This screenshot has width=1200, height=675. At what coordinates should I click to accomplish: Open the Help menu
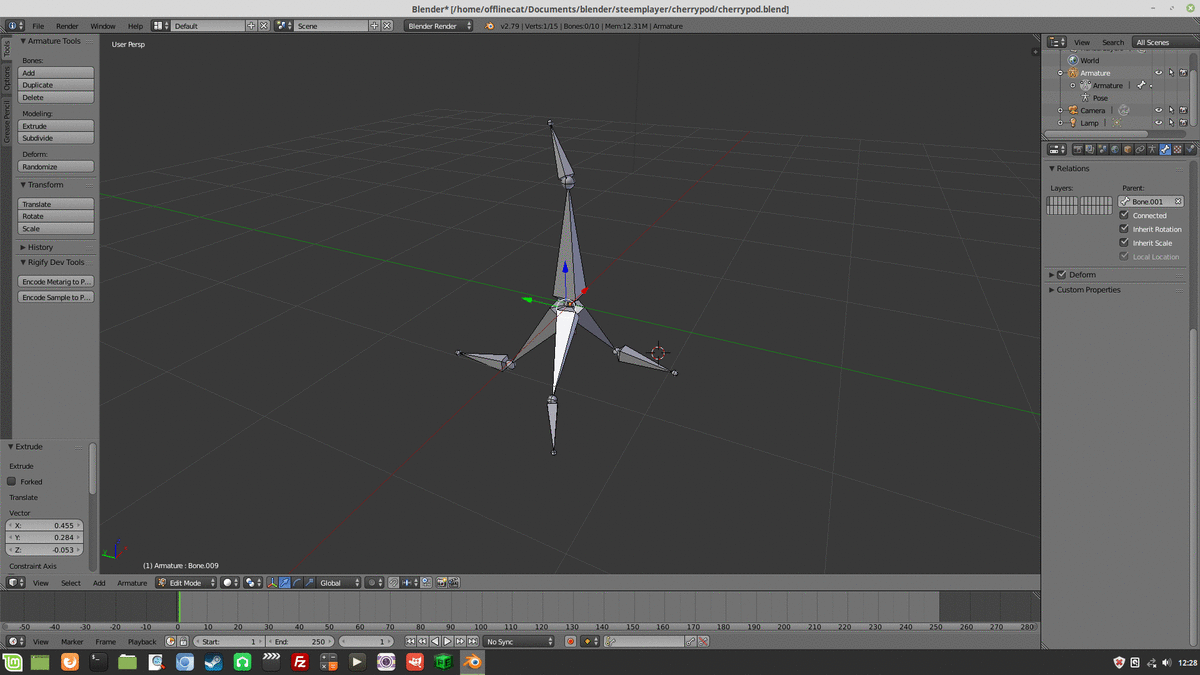click(135, 26)
